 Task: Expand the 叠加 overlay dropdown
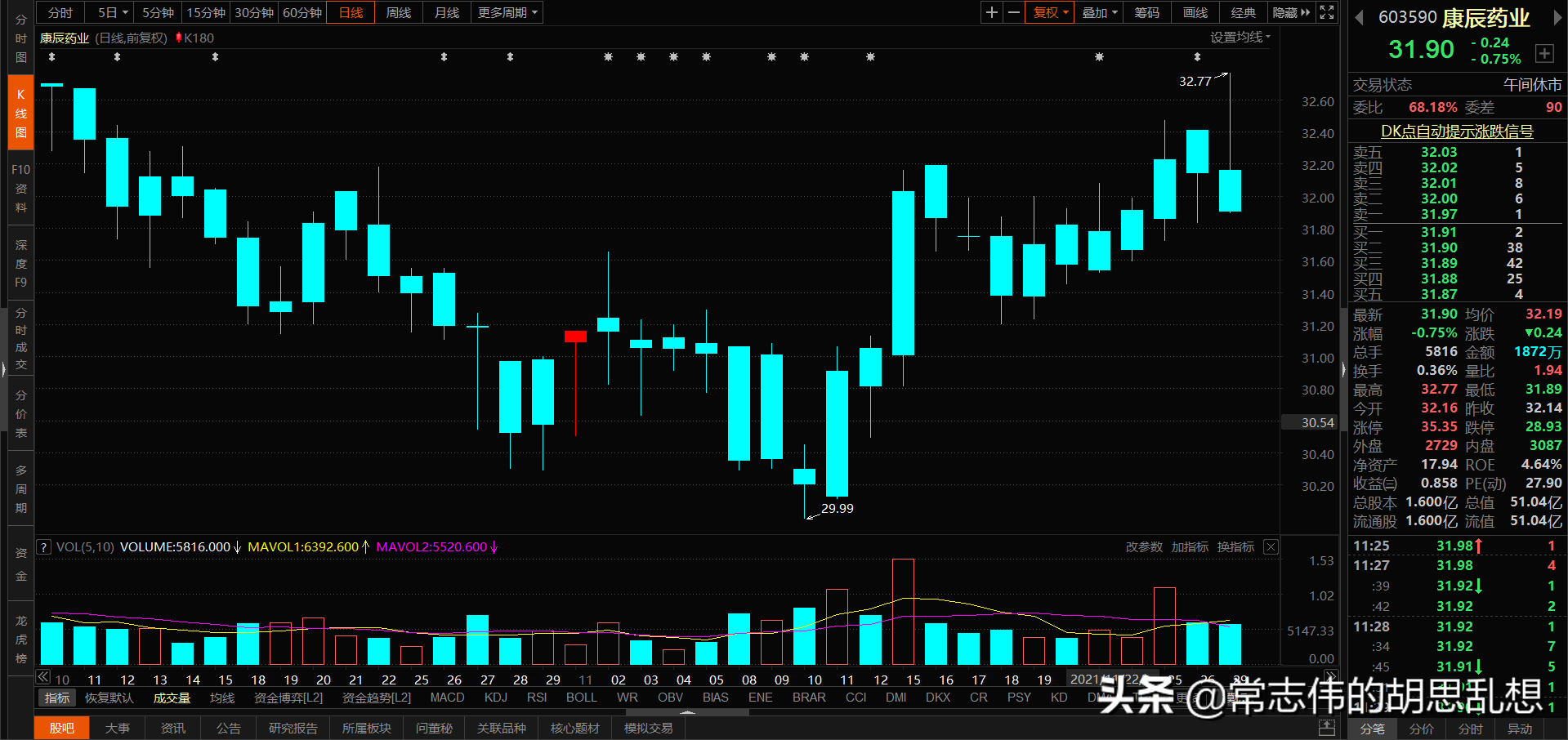1097,12
